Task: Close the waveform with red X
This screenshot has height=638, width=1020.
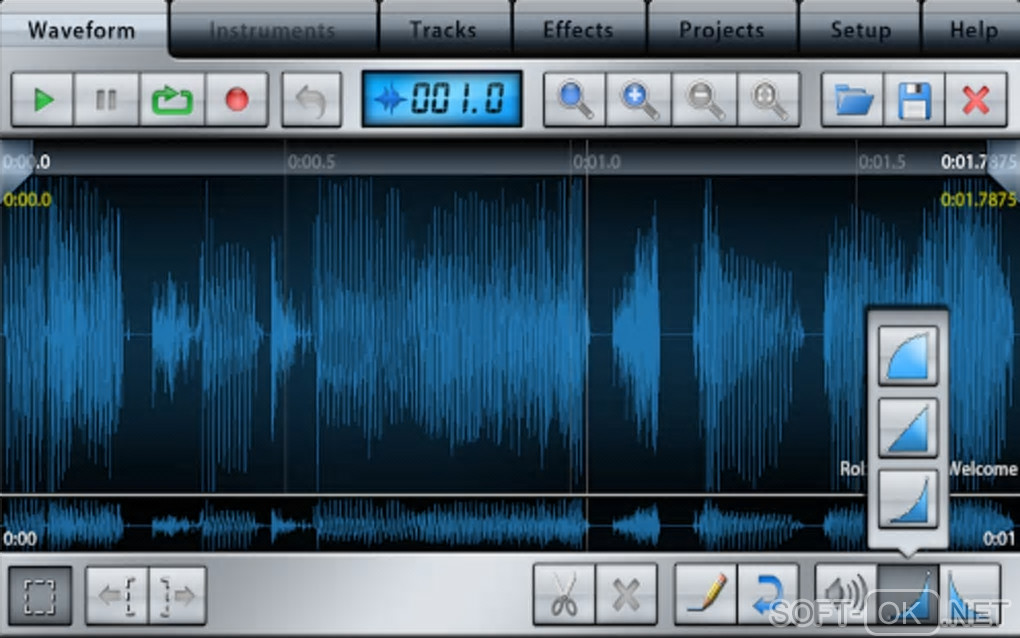Action: point(976,100)
